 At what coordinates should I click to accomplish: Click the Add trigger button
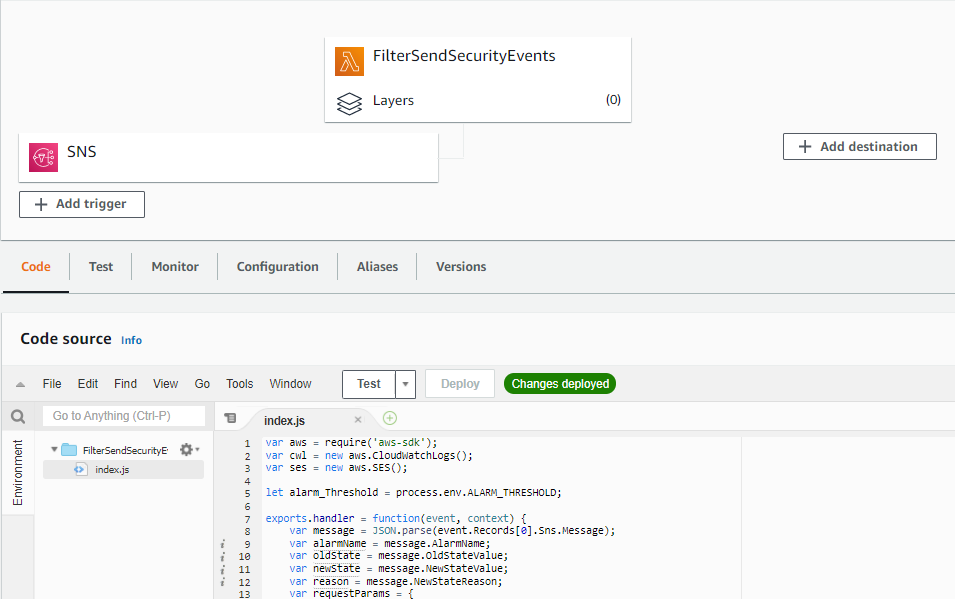81,204
